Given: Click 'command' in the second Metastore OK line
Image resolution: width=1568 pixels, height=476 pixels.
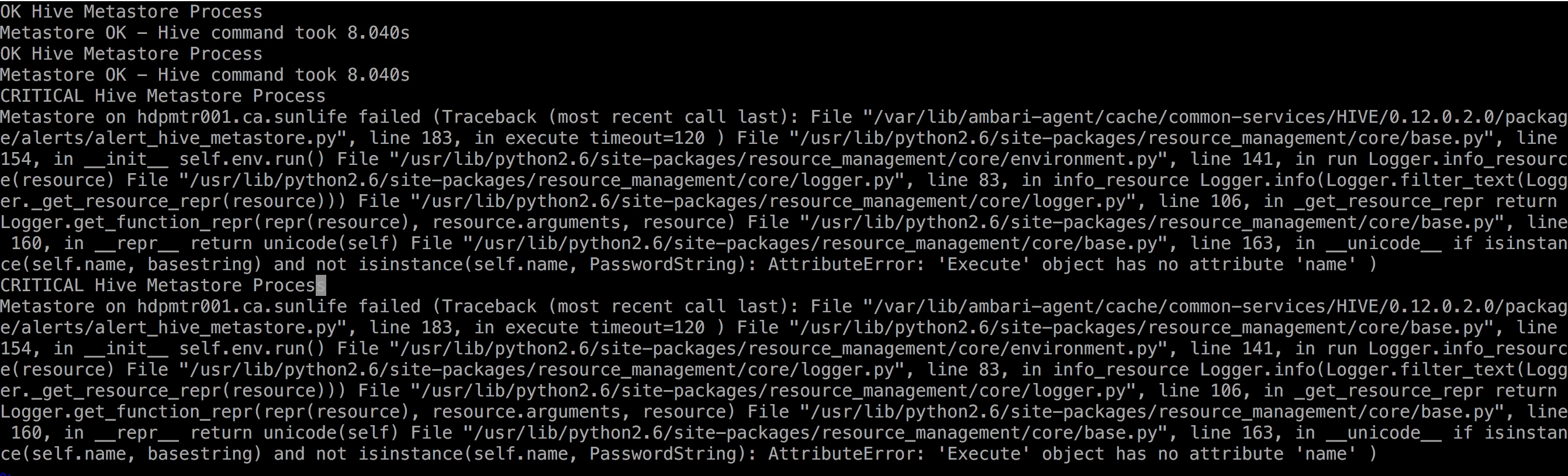Looking at the screenshot, I should point(247,75).
